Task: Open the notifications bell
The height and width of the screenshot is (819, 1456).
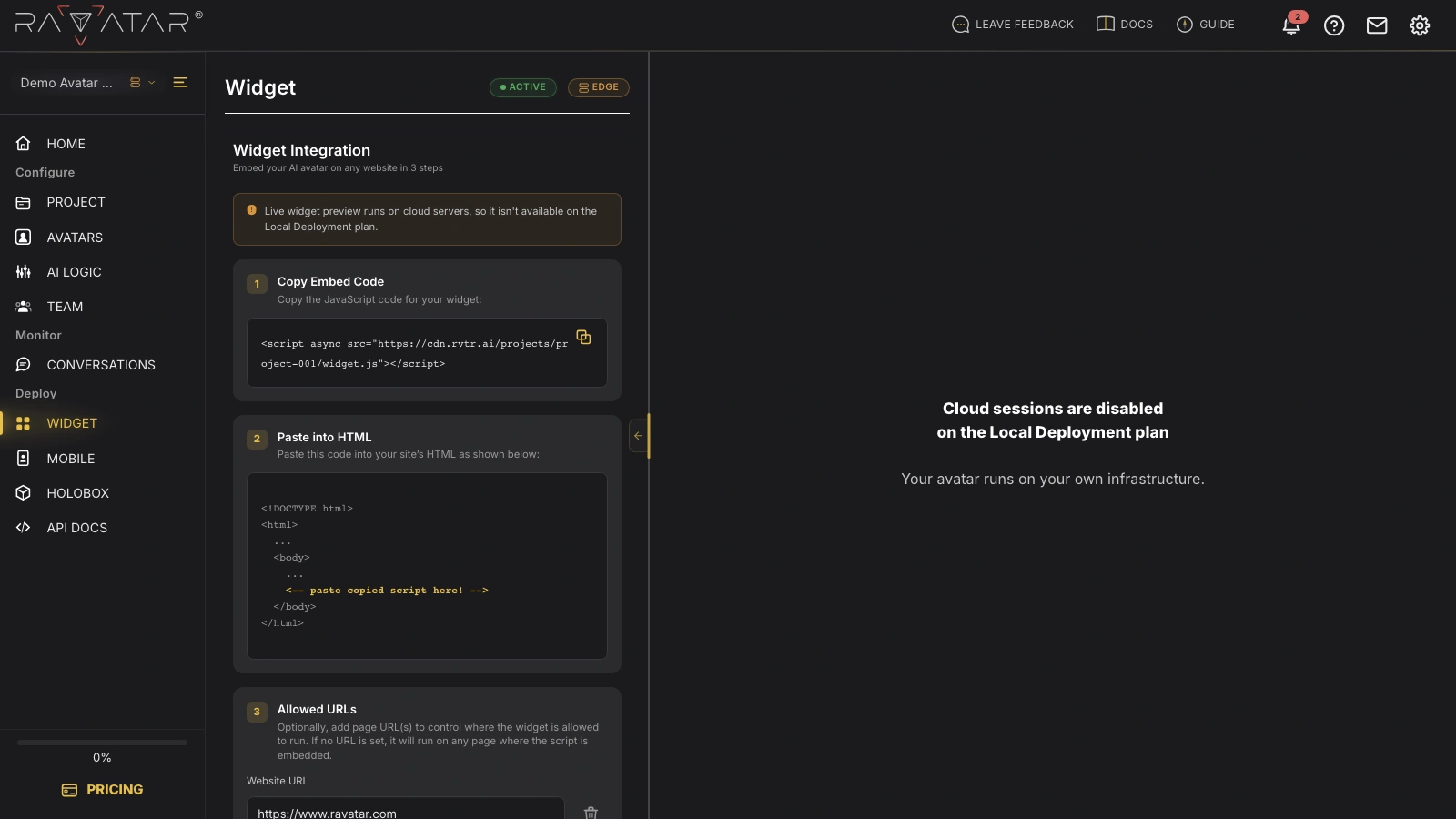Action: (x=1291, y=25)
